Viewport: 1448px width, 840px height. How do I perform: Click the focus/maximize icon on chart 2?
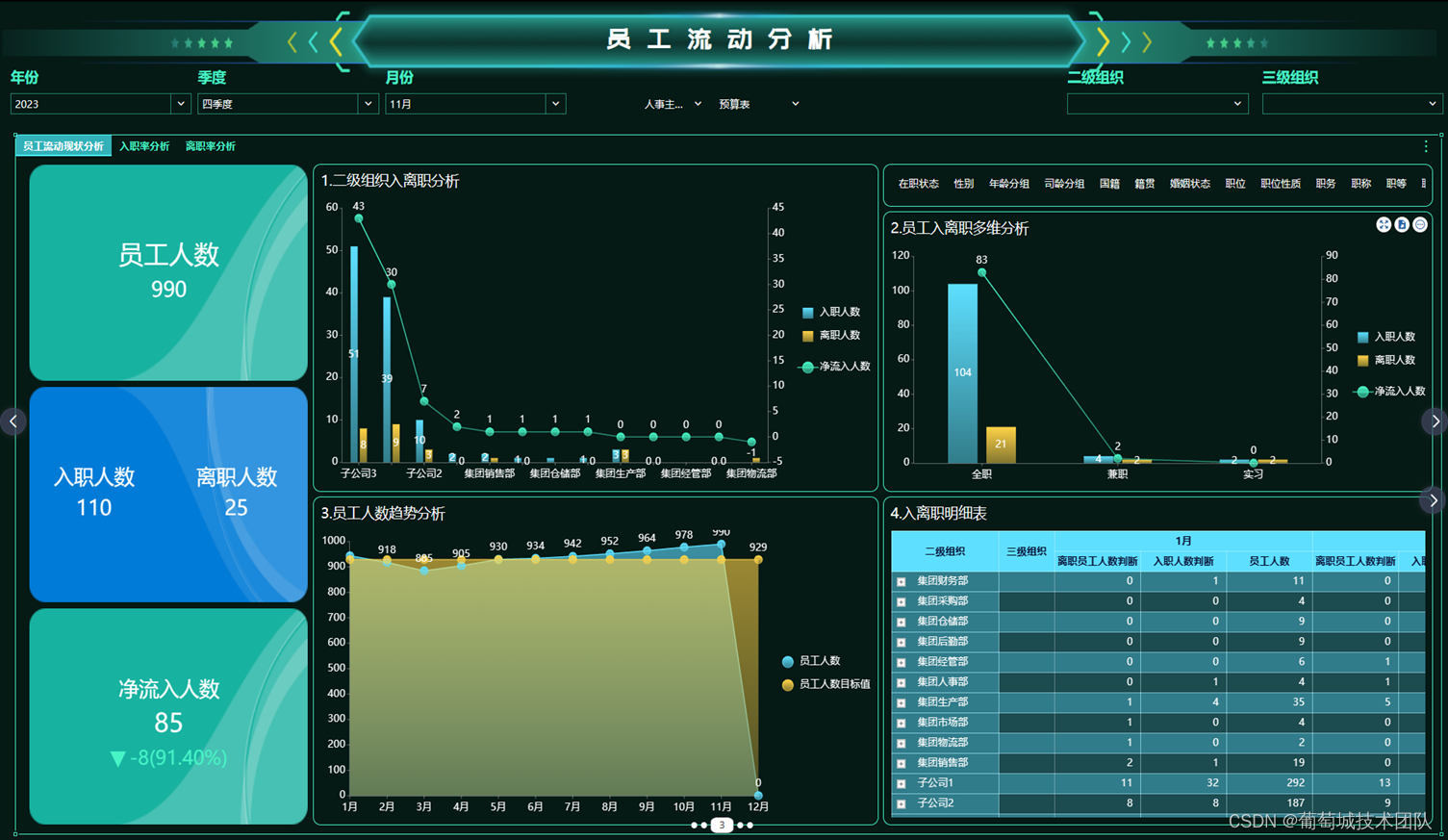(x=1384, y=225)
